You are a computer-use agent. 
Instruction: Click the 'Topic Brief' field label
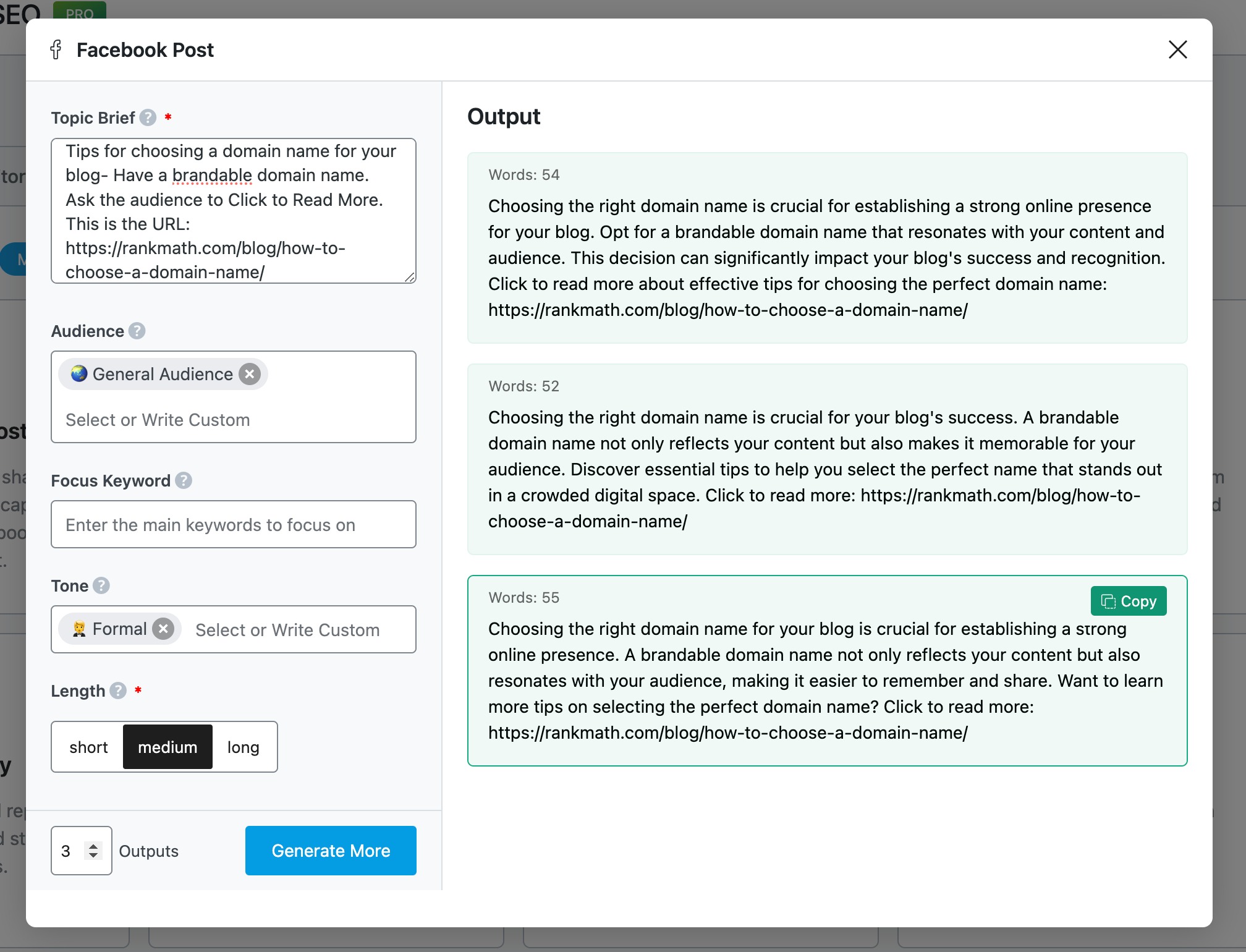tap(93, 117)
